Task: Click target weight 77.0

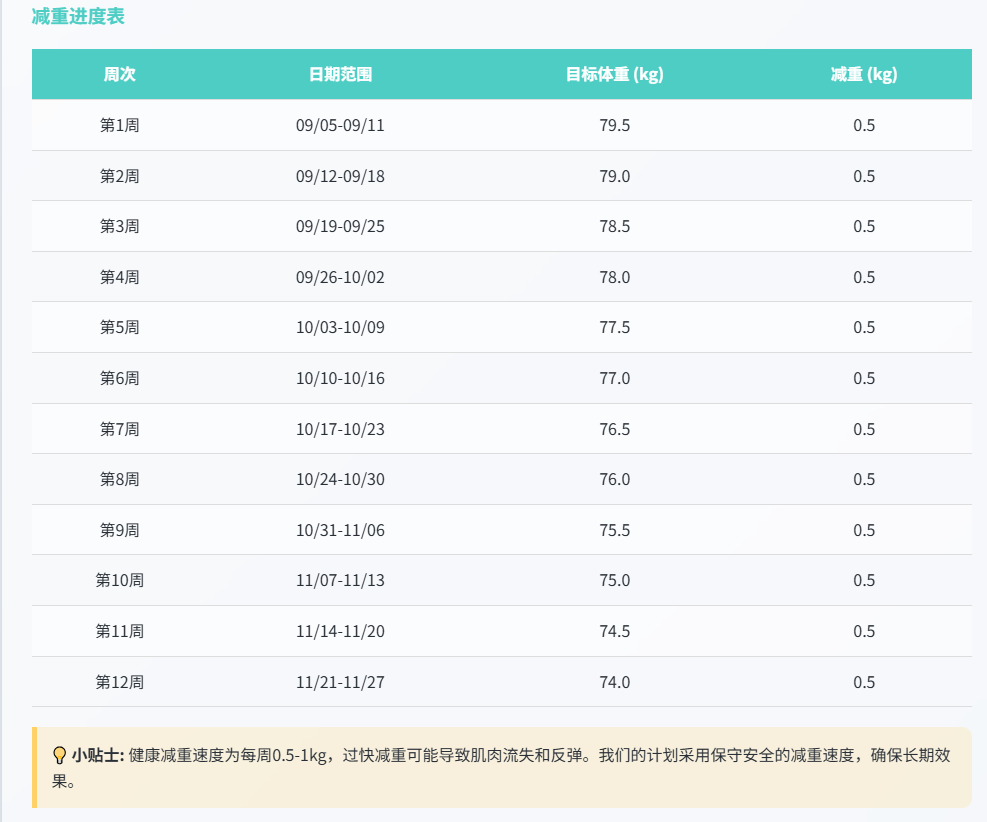Action: [614, 378]
